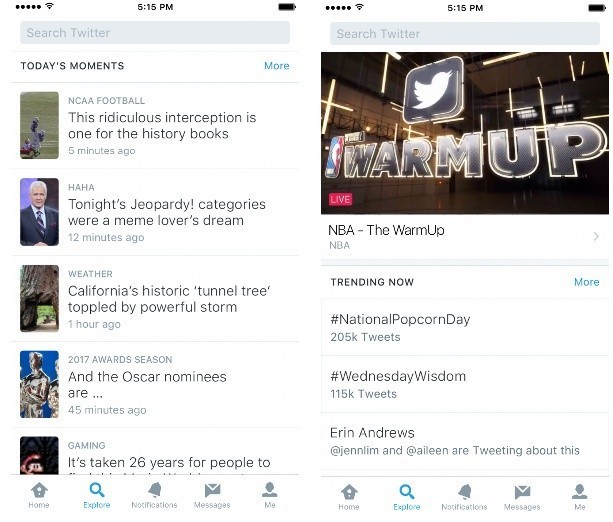Image resolution: width=613 pixels, height=522 pixels.
Task: Click More next to Trending Now
Action: pyautogui.click(x=586, y=282)
